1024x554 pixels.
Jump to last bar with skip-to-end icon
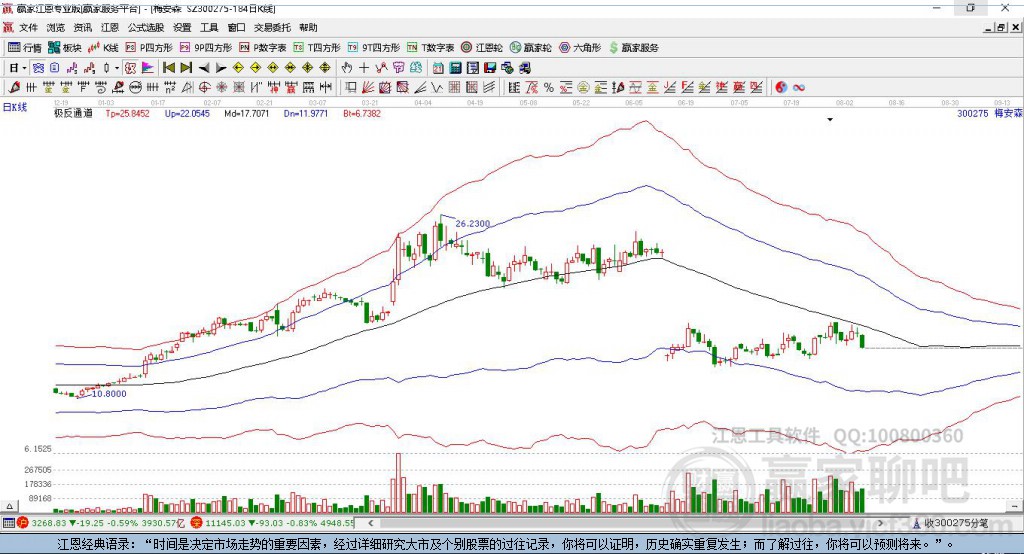click(x=186, y=68)
